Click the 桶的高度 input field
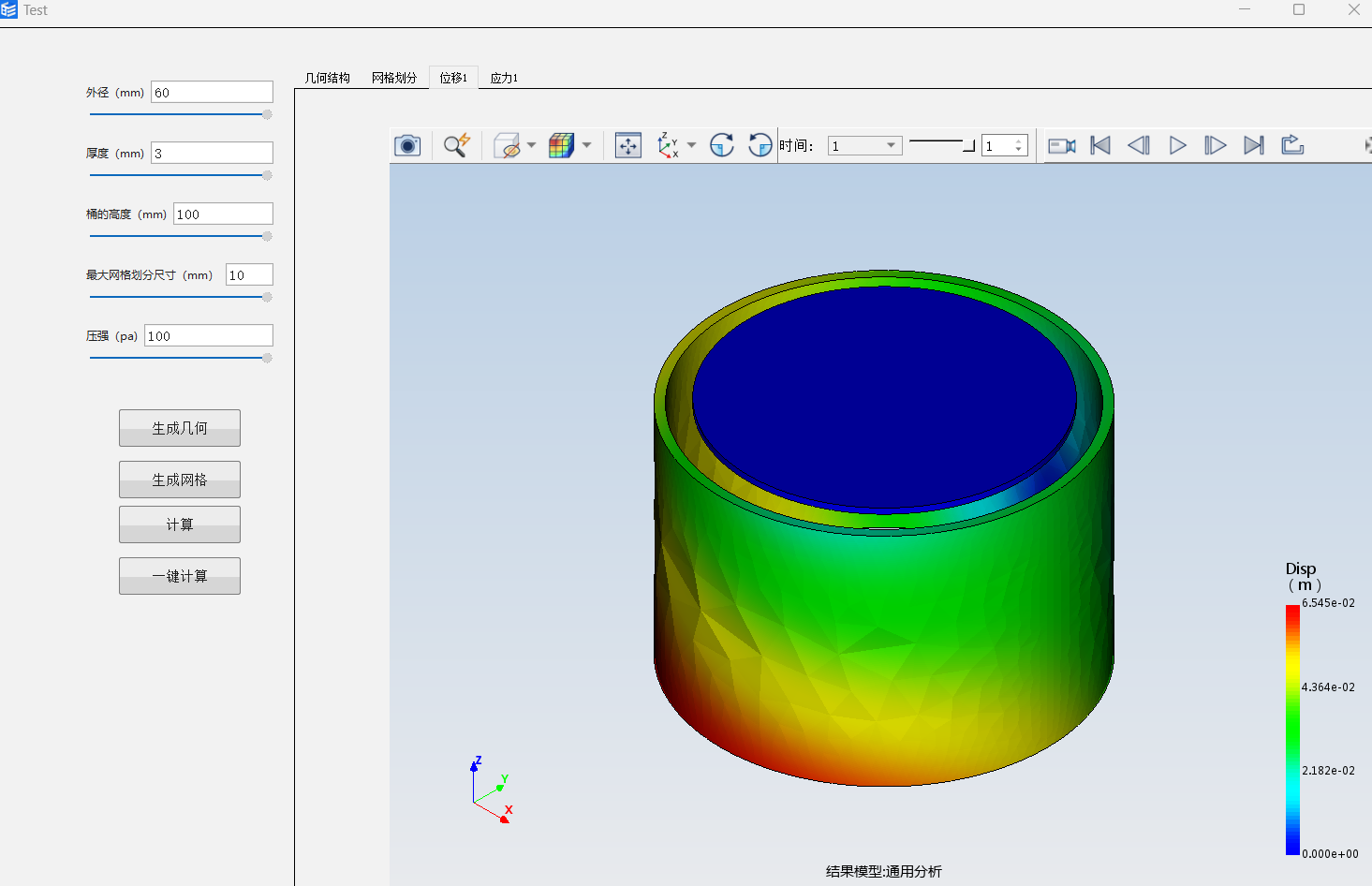Viewport: 1372px width, 886px height. 223,214
